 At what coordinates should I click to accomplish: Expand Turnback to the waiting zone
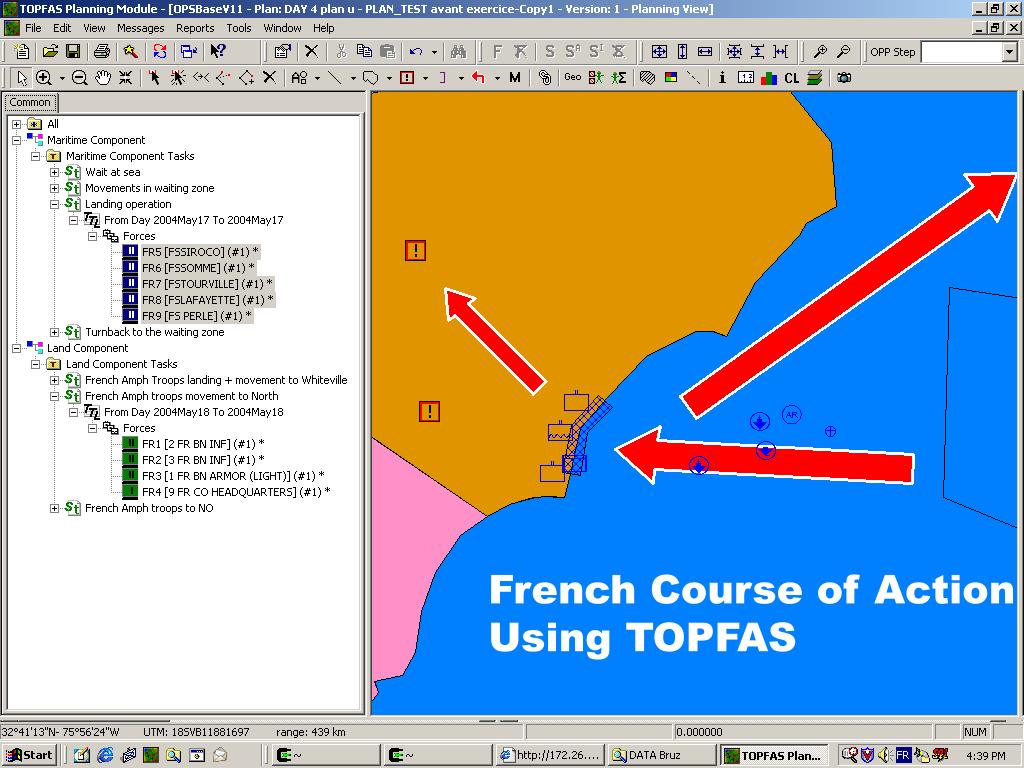pos(55,332)
